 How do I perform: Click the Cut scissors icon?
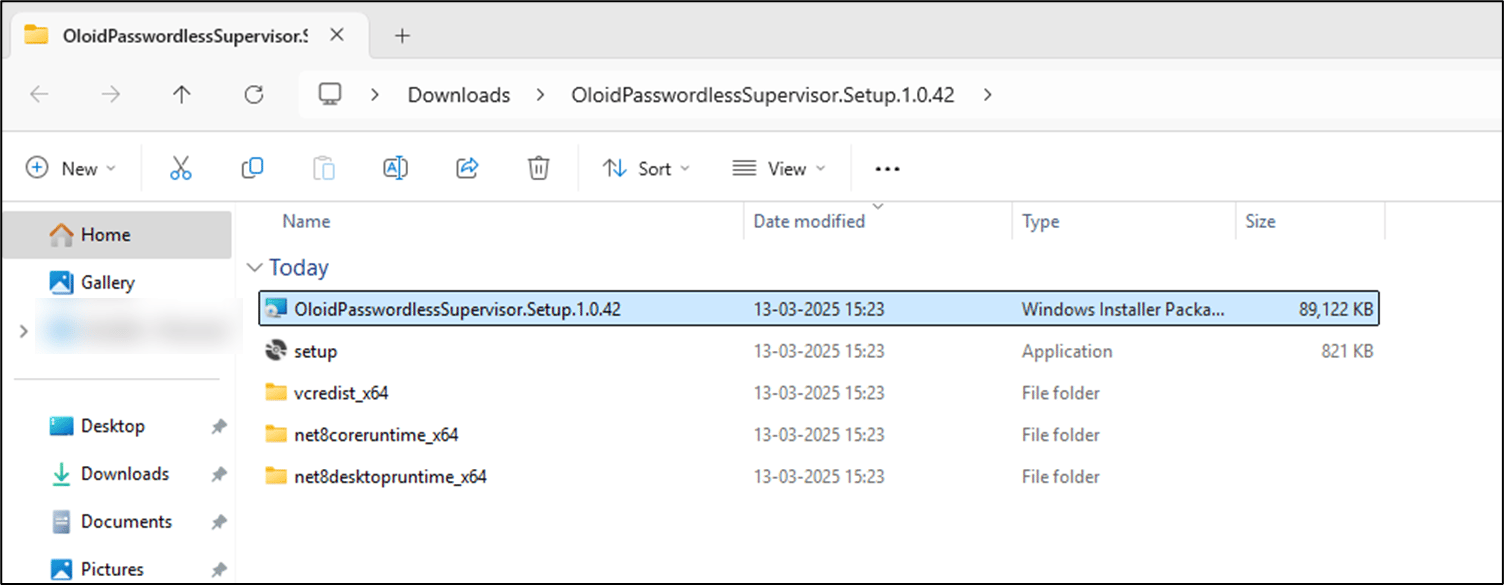(x=181, y=168)
